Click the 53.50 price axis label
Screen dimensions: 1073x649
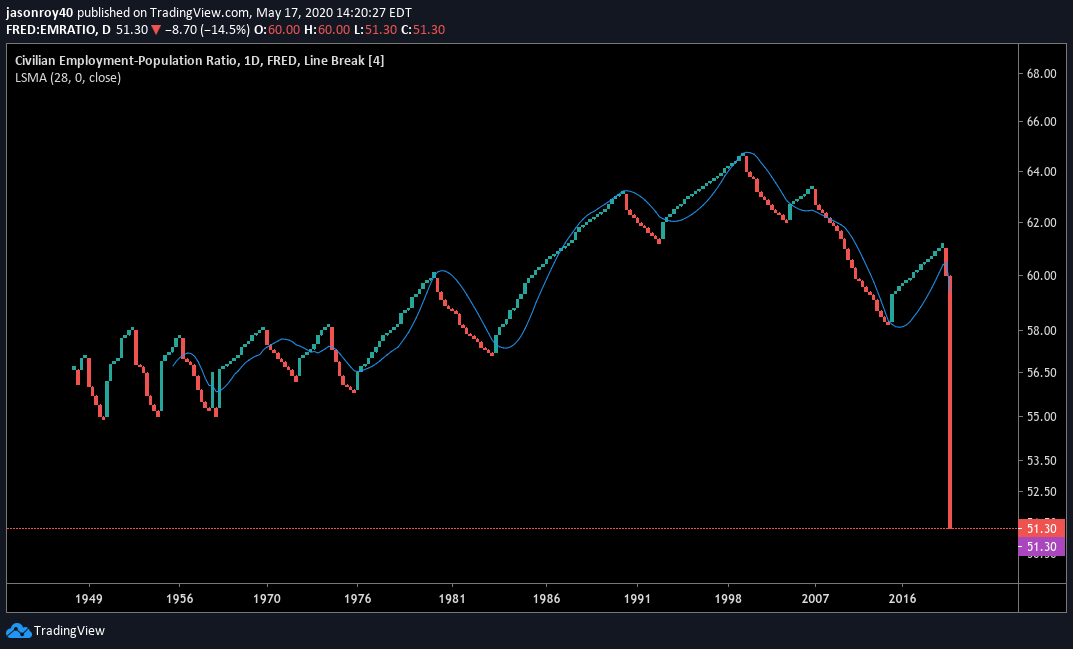click(1042, 460)
